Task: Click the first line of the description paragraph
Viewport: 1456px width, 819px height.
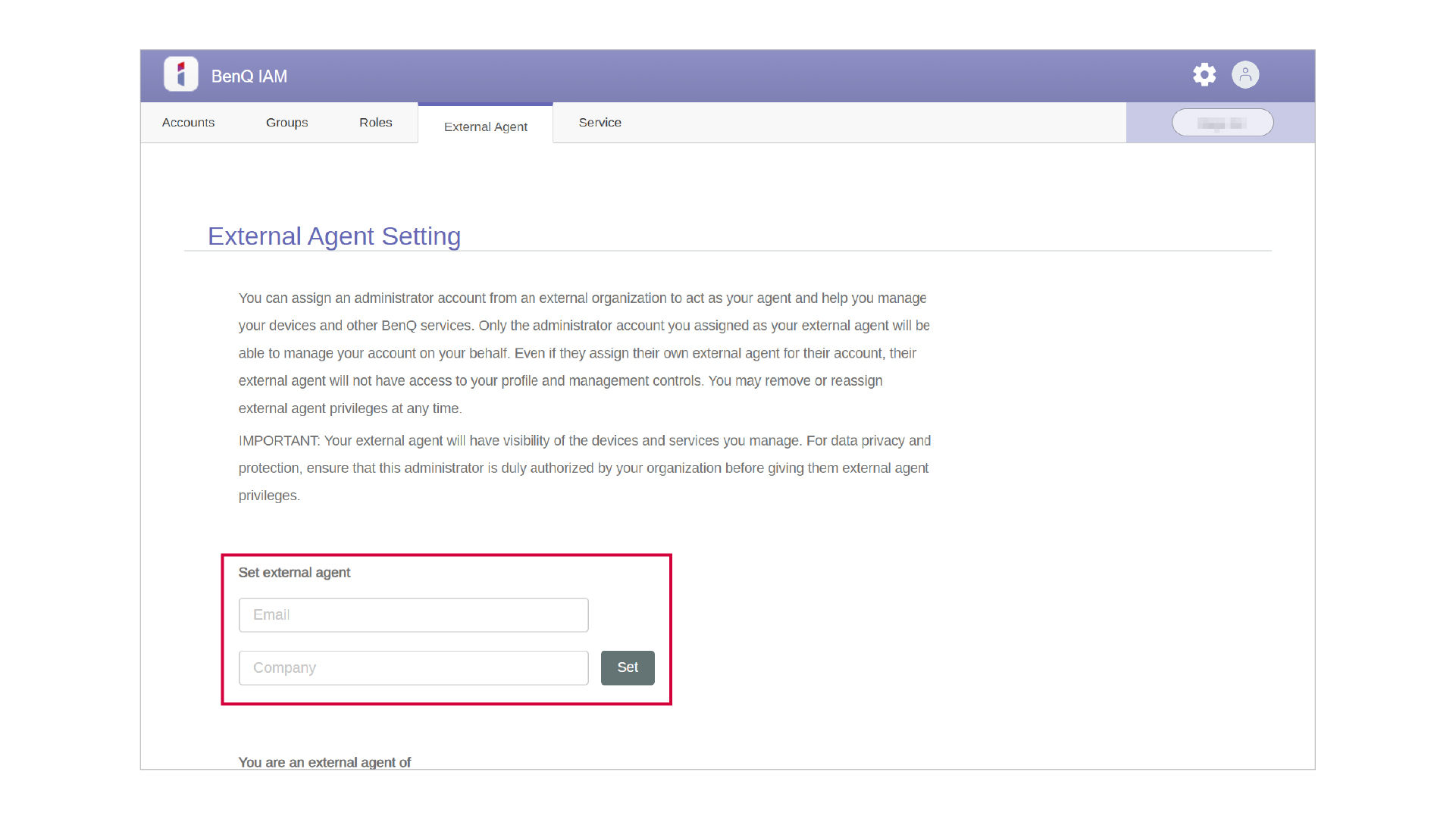Action: pos(582,299)
